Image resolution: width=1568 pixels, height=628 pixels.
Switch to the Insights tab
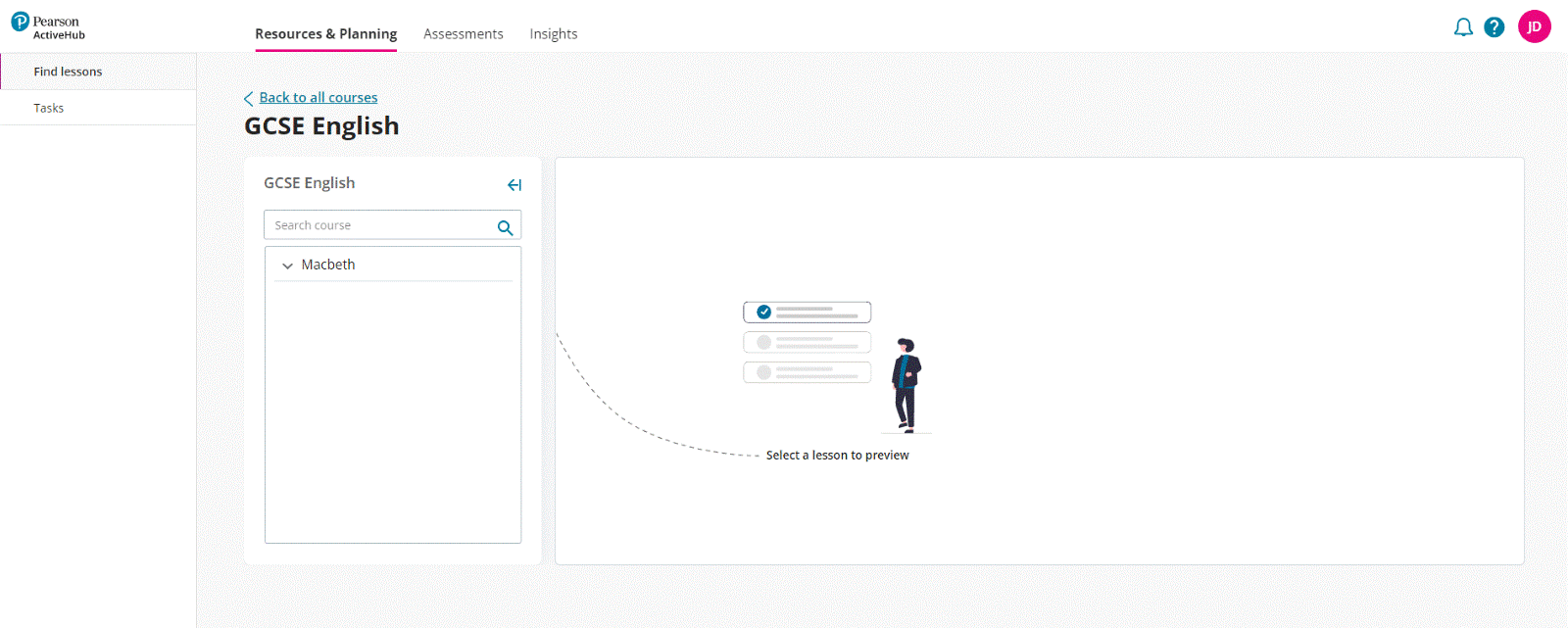[554, 34]
